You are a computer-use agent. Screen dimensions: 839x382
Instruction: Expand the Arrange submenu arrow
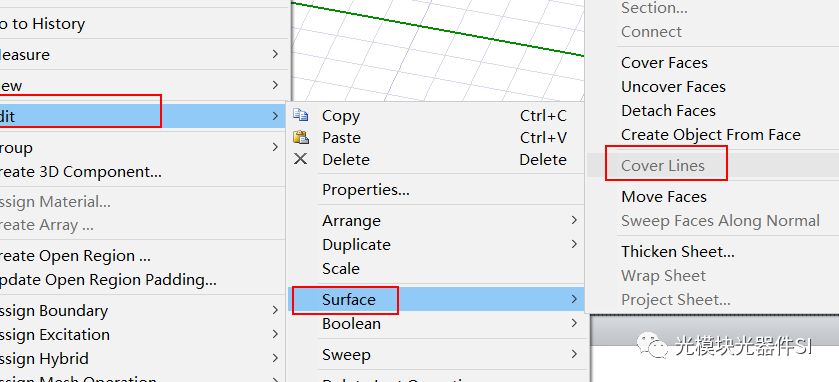(x=574, y=220)
